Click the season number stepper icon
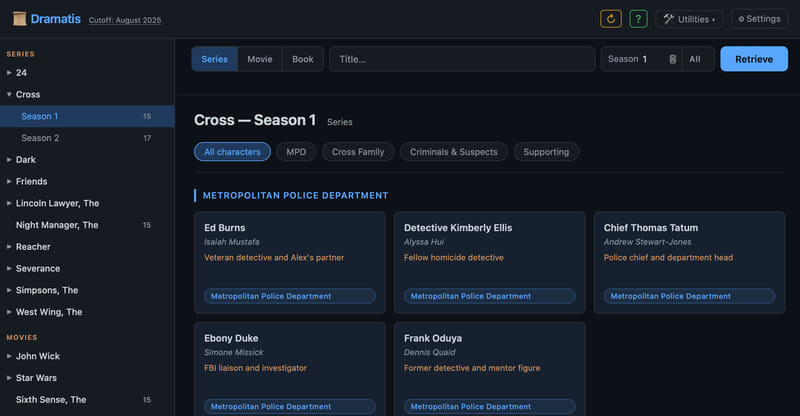Image resolution: width=800 pixels, height=416 pixels. pyautogui.click(x=673, y=59)
